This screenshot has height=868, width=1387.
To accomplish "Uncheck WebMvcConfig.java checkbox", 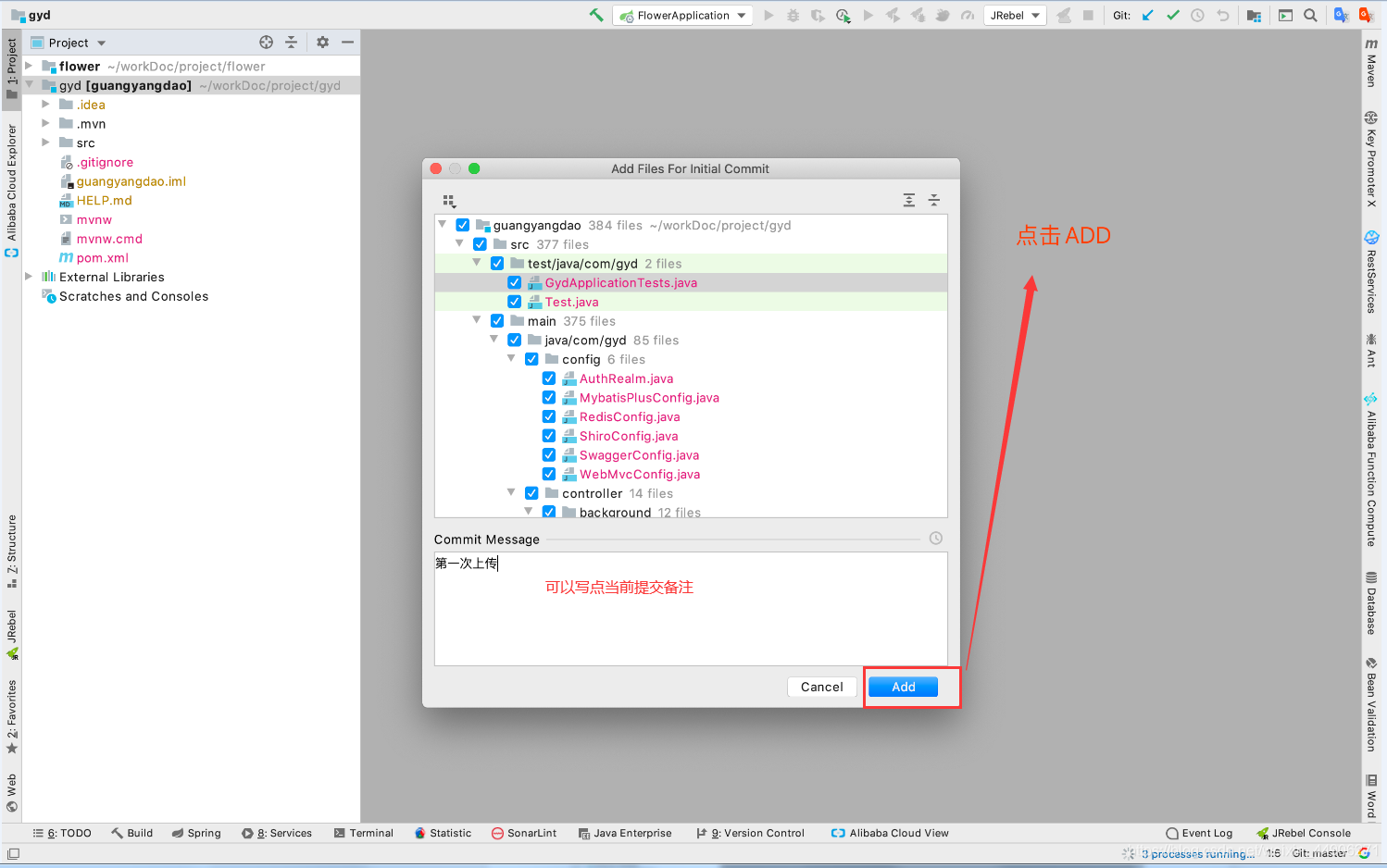I will (x=549, y=474).
